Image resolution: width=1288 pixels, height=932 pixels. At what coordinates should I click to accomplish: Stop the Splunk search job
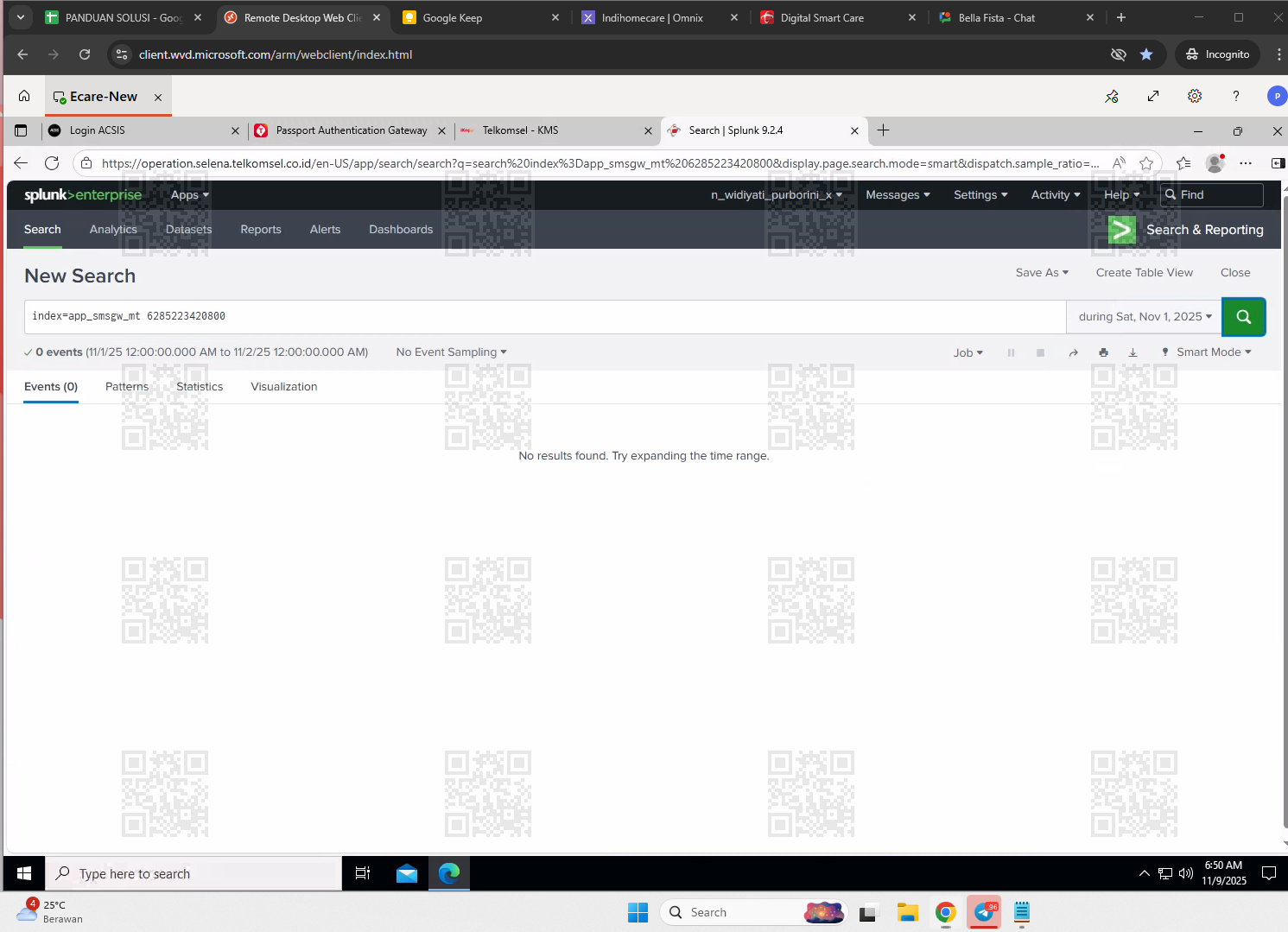pos(1041,352)
